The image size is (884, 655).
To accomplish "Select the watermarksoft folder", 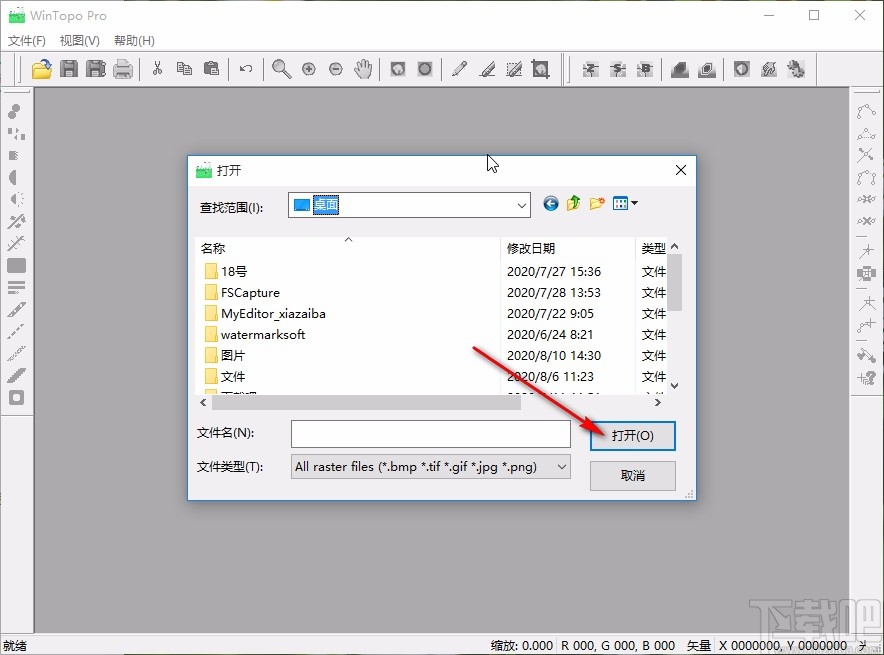I will tap(264, 334).
